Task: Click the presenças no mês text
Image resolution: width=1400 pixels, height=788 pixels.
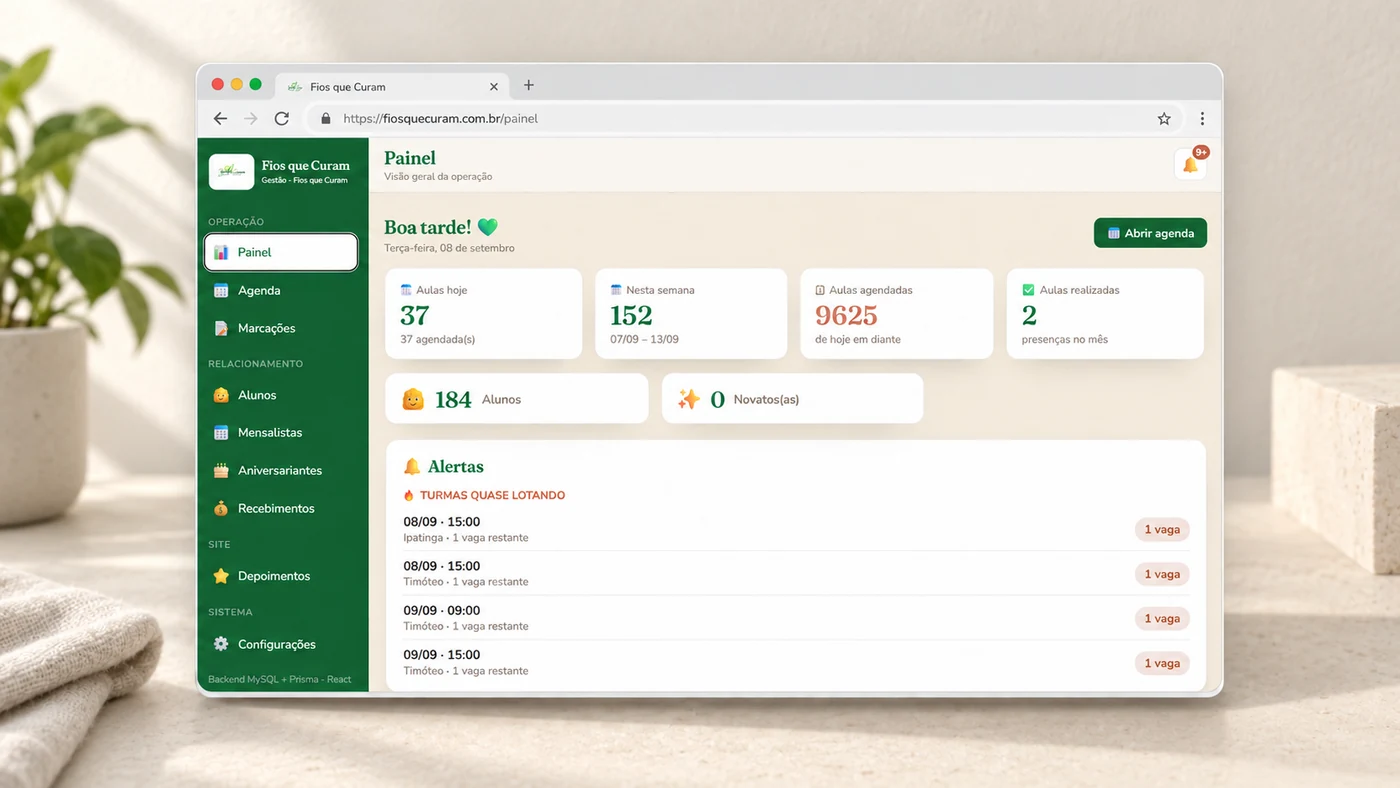Action: (x=1065, y=339)
